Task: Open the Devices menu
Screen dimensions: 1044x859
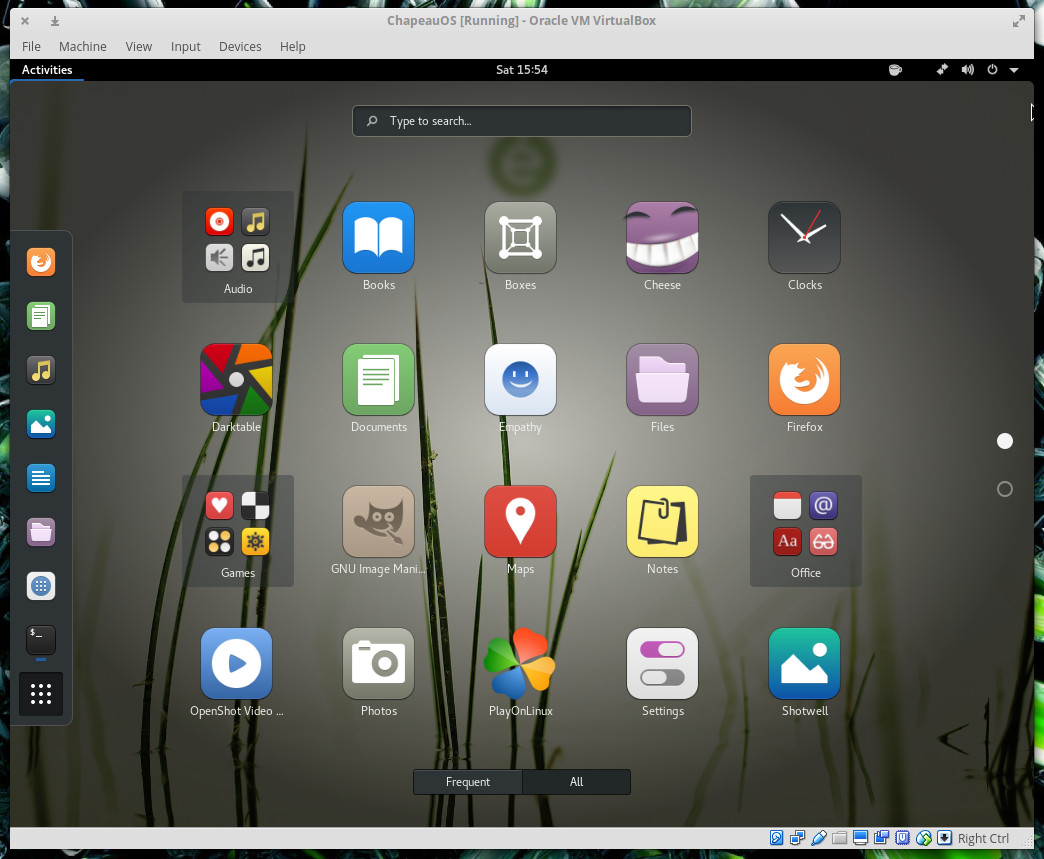Action: 240,47
